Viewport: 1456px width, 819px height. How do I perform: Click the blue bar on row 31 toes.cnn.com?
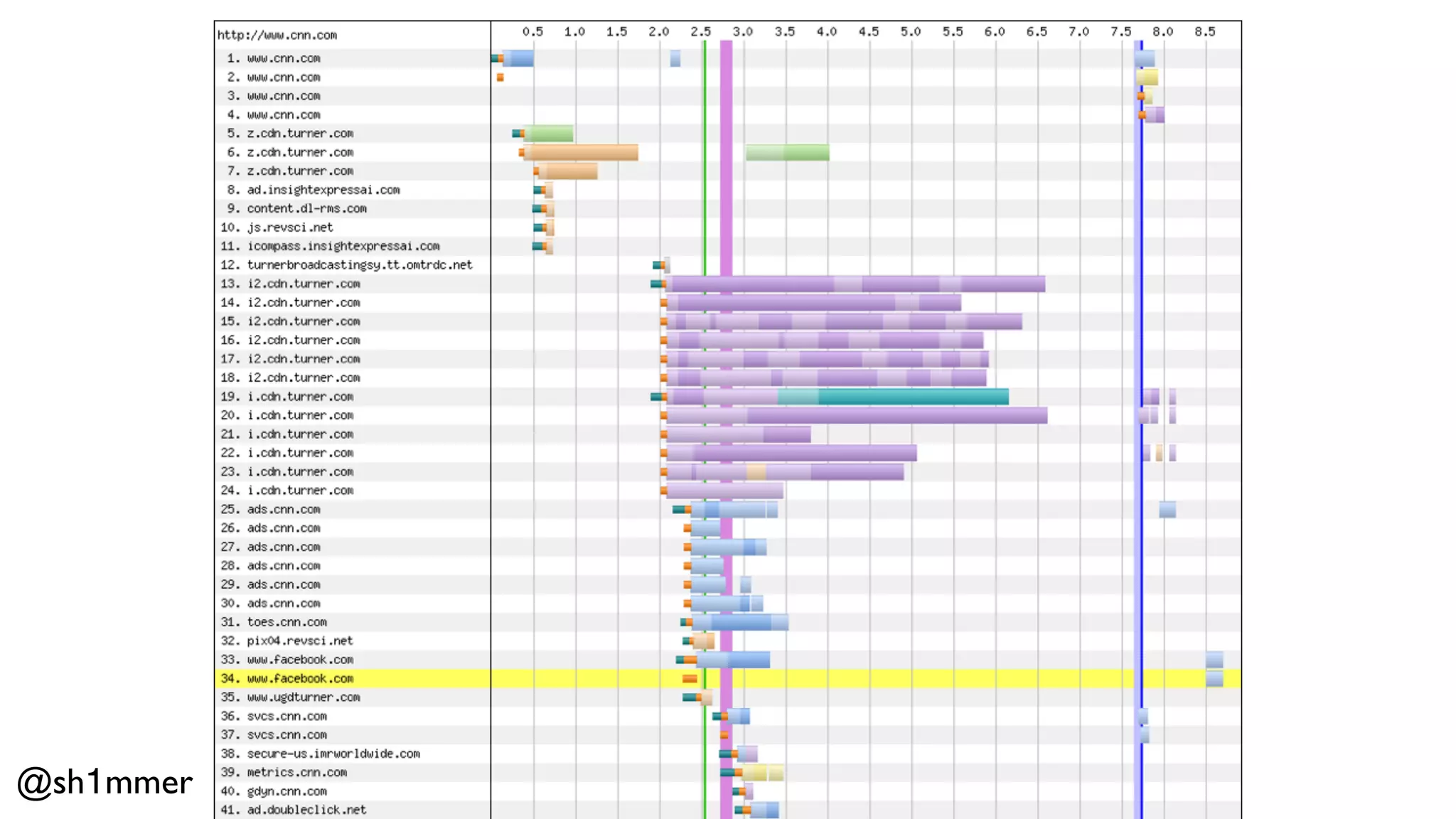pyautogui.click(x=741, y=623)
